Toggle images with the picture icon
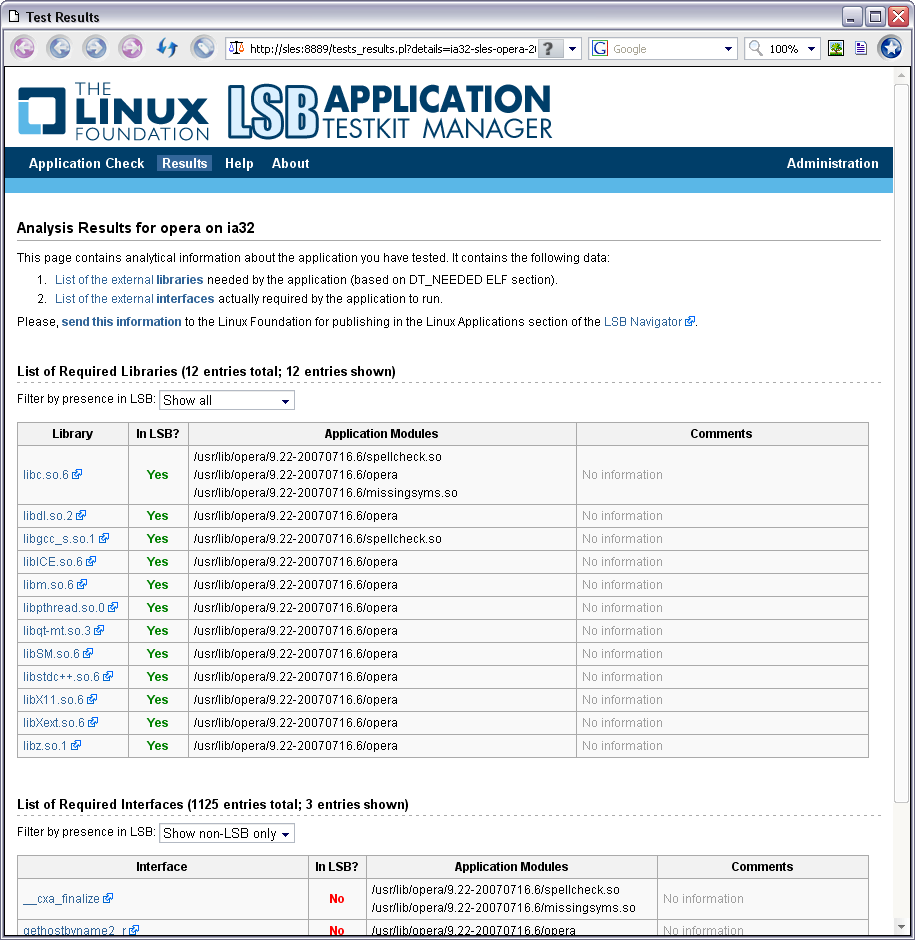Screen dimensions: 915x940 click(836, 49)
